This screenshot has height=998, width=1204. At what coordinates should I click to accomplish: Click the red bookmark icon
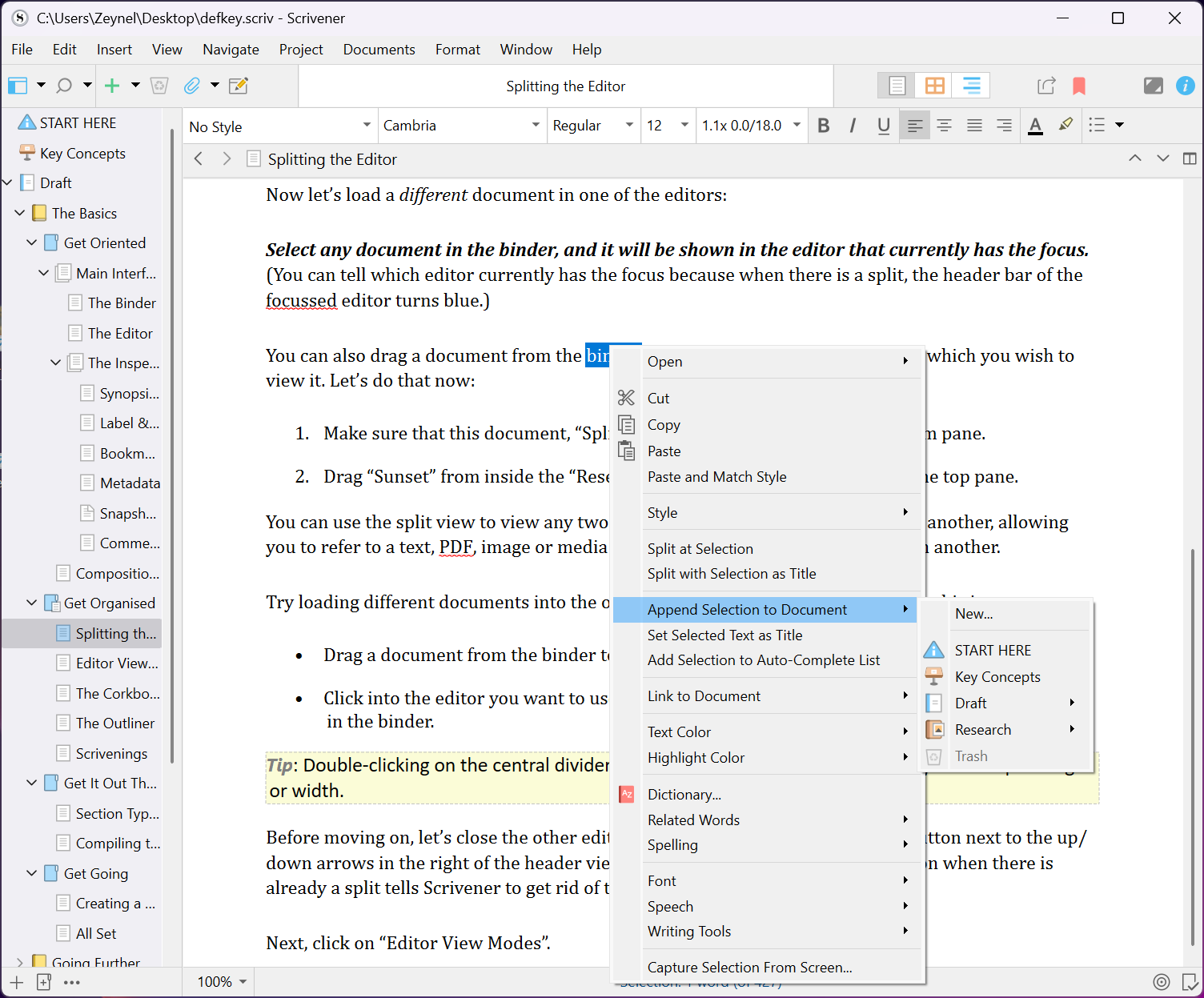(1079, 86)
